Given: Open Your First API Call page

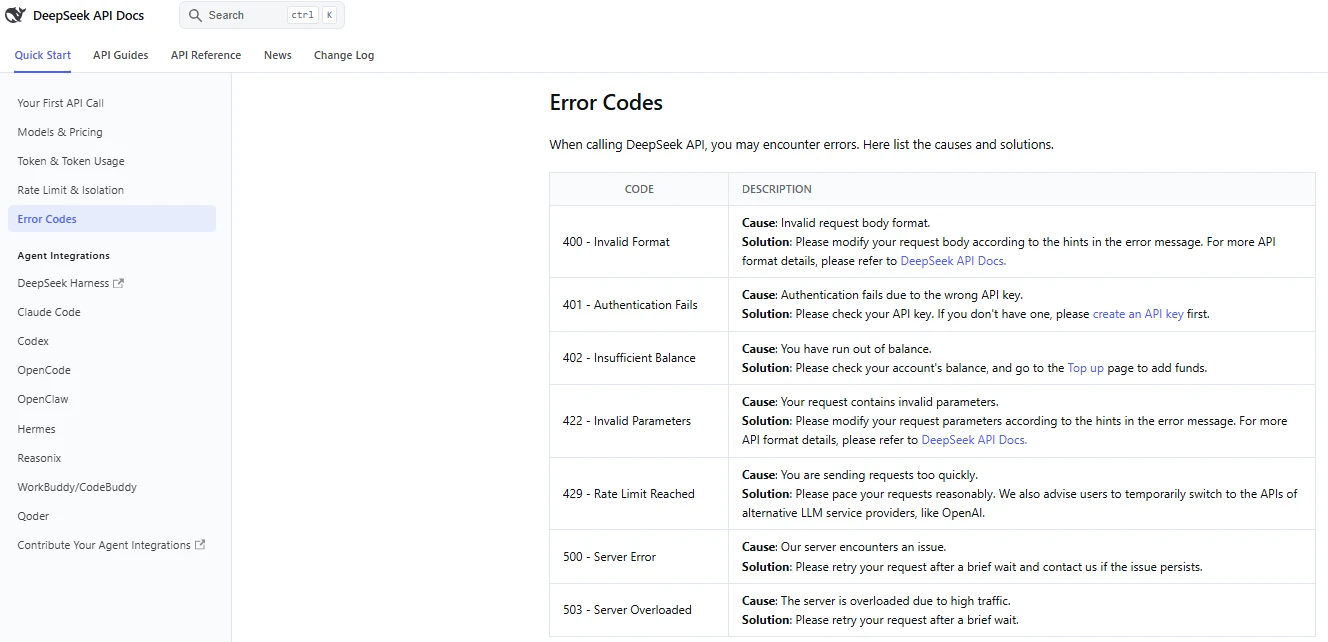Looking at the screenshot, I should [112, 103].
